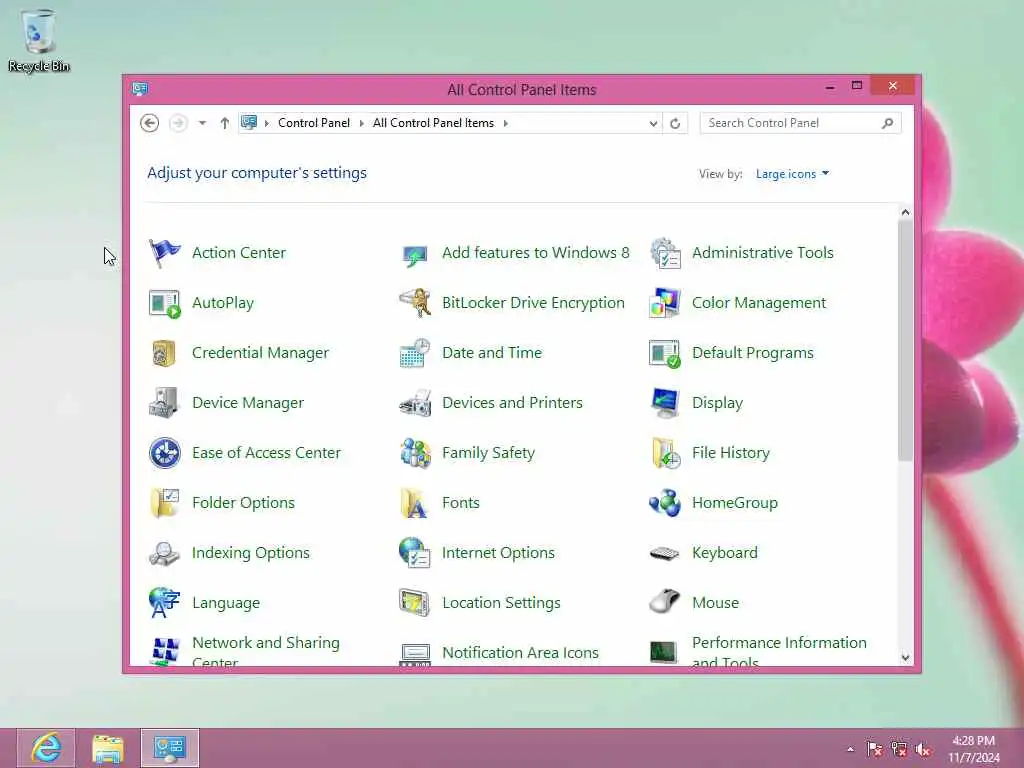Click the scrollbar up arrow

(905, 212)
